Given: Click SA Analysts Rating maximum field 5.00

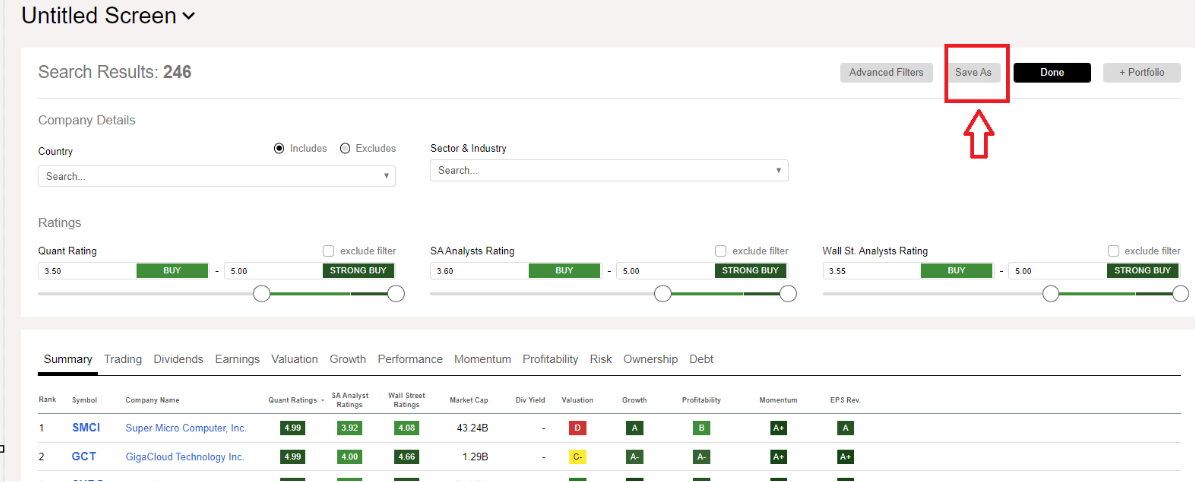Looking at the screenshot, I should coord(665,271).
